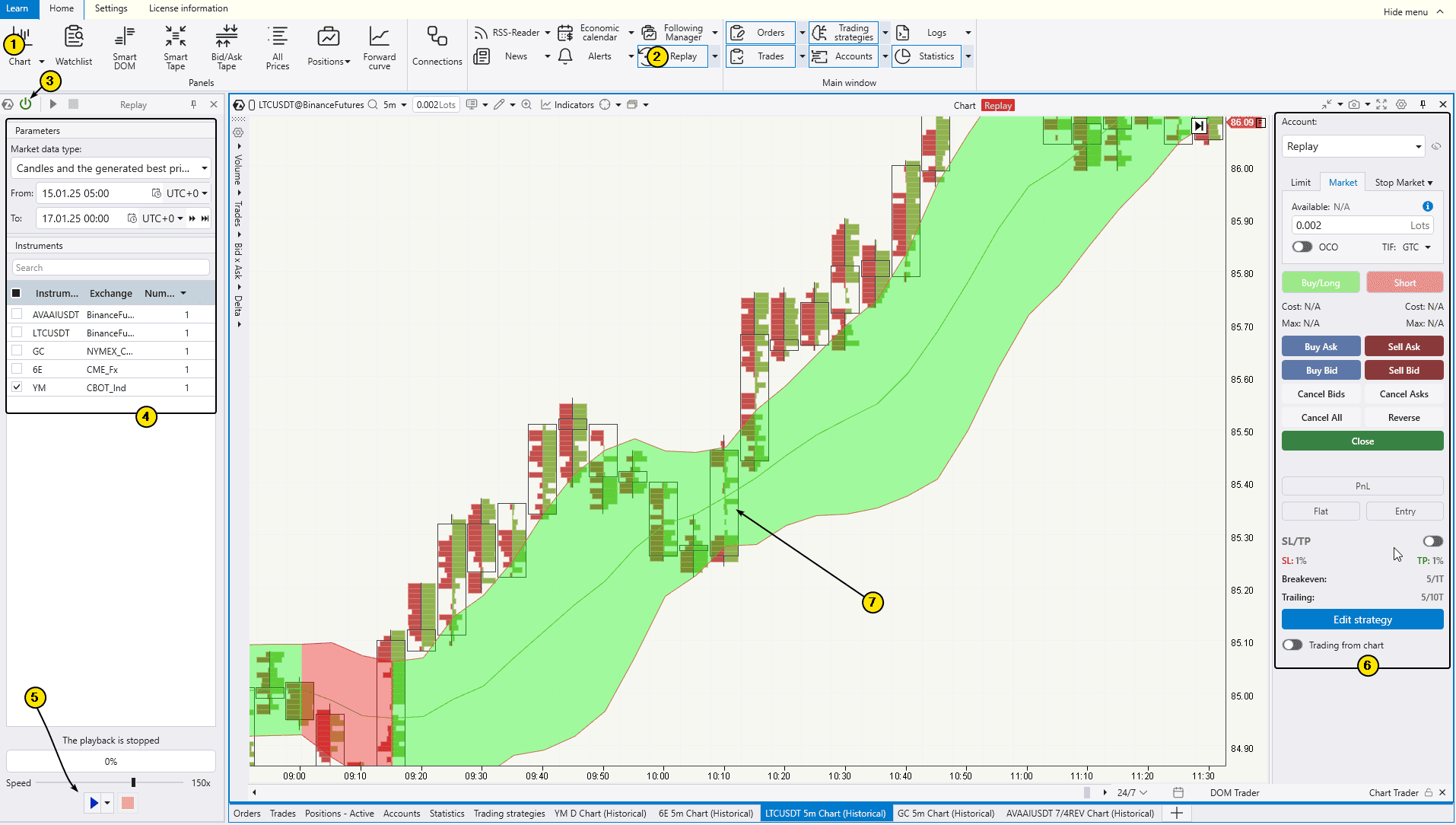Image resolution: width=1456 pixels, height=825 pixels.
Task: Pin the Replay panel
Action: coord(194,104)
